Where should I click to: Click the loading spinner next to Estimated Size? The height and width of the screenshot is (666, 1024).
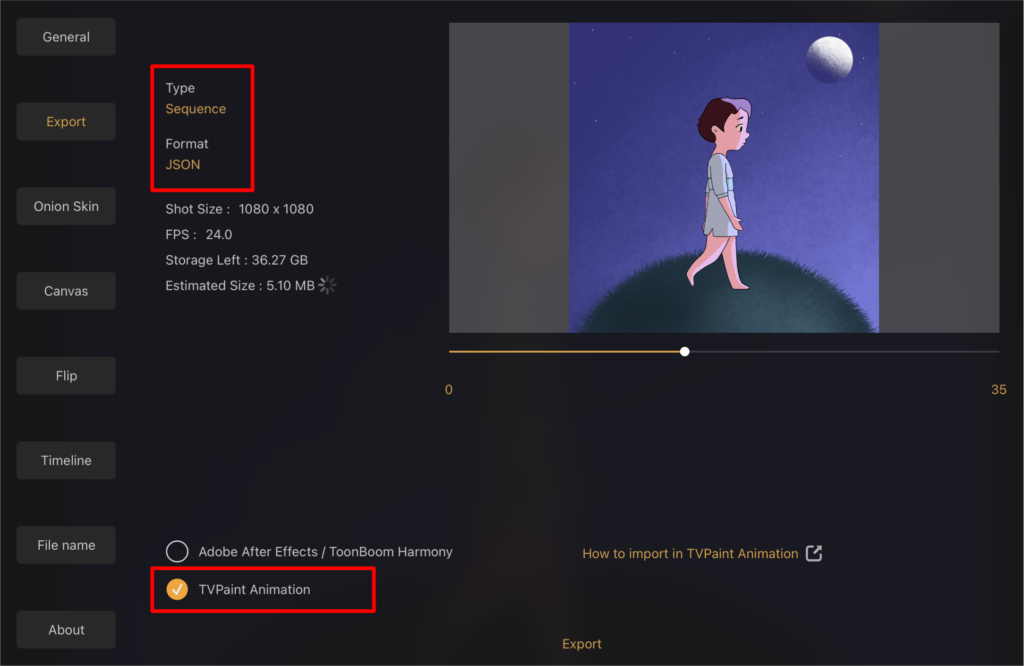(327, 285)
